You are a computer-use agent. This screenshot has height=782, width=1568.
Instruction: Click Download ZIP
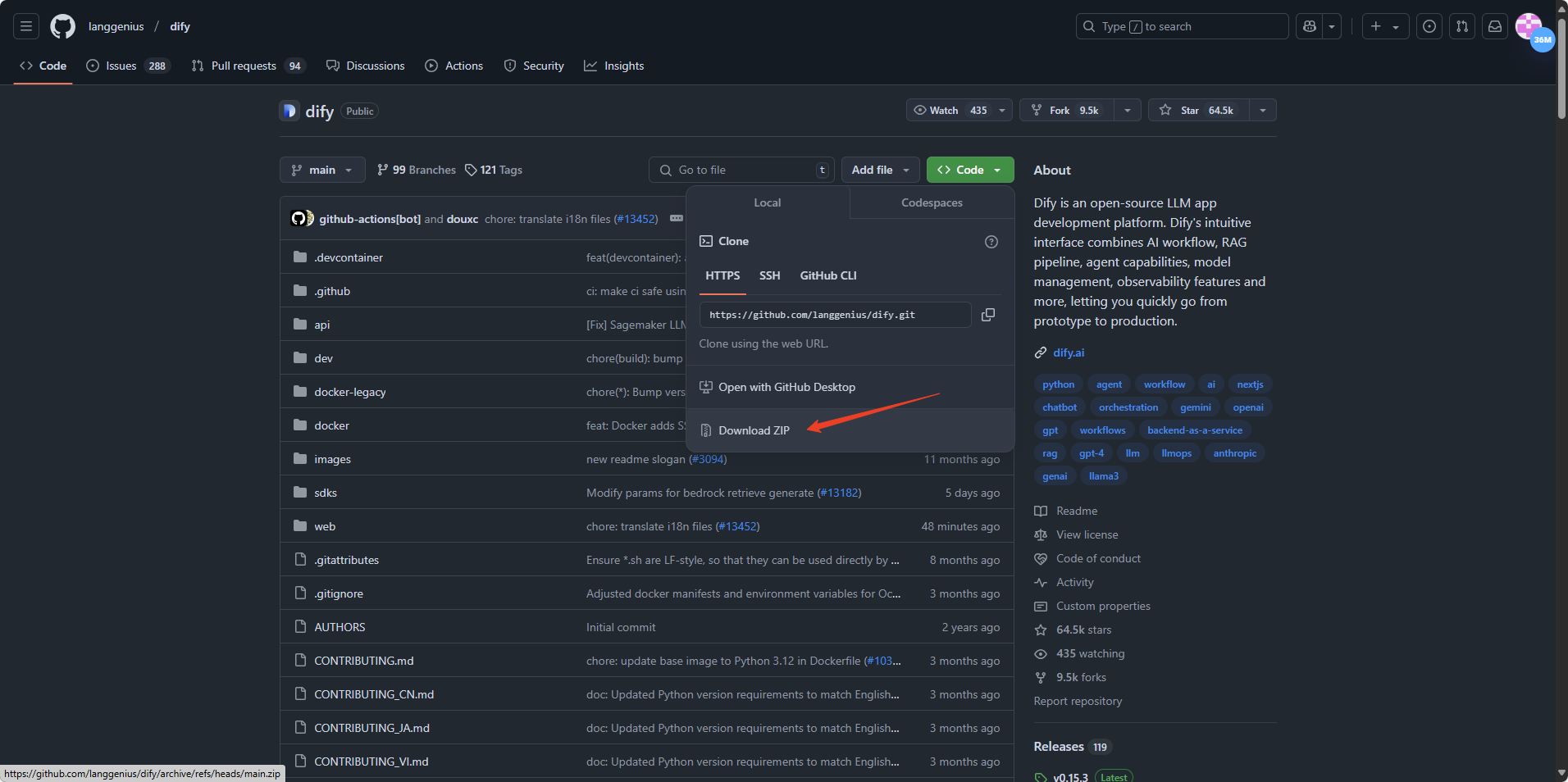(850, 430)
